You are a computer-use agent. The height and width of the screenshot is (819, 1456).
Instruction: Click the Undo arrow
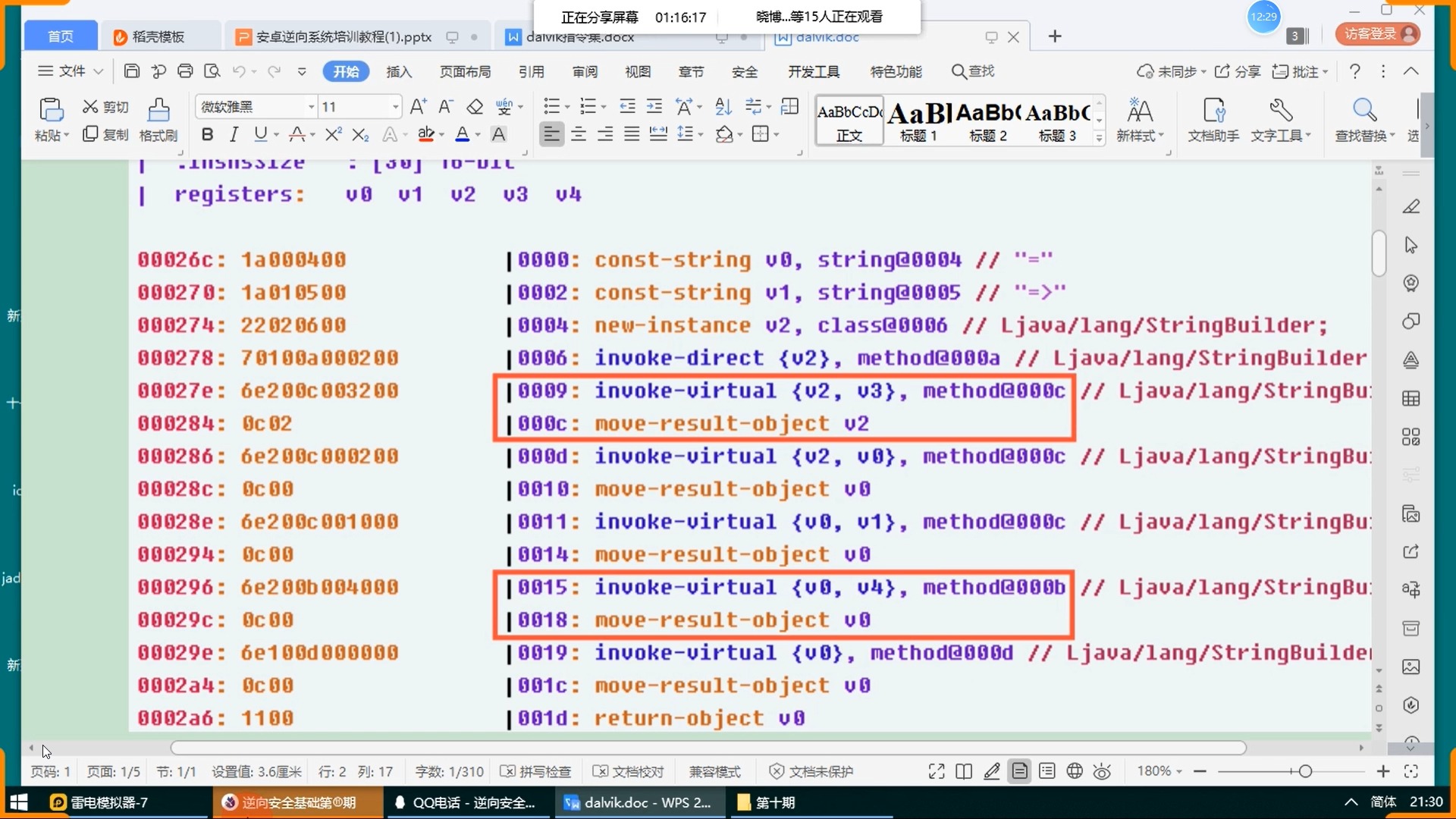tap(239, 71)
